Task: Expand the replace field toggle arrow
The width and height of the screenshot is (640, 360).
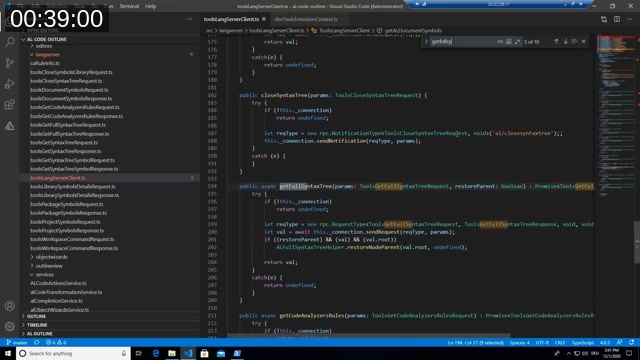Action: coord(426,42)
